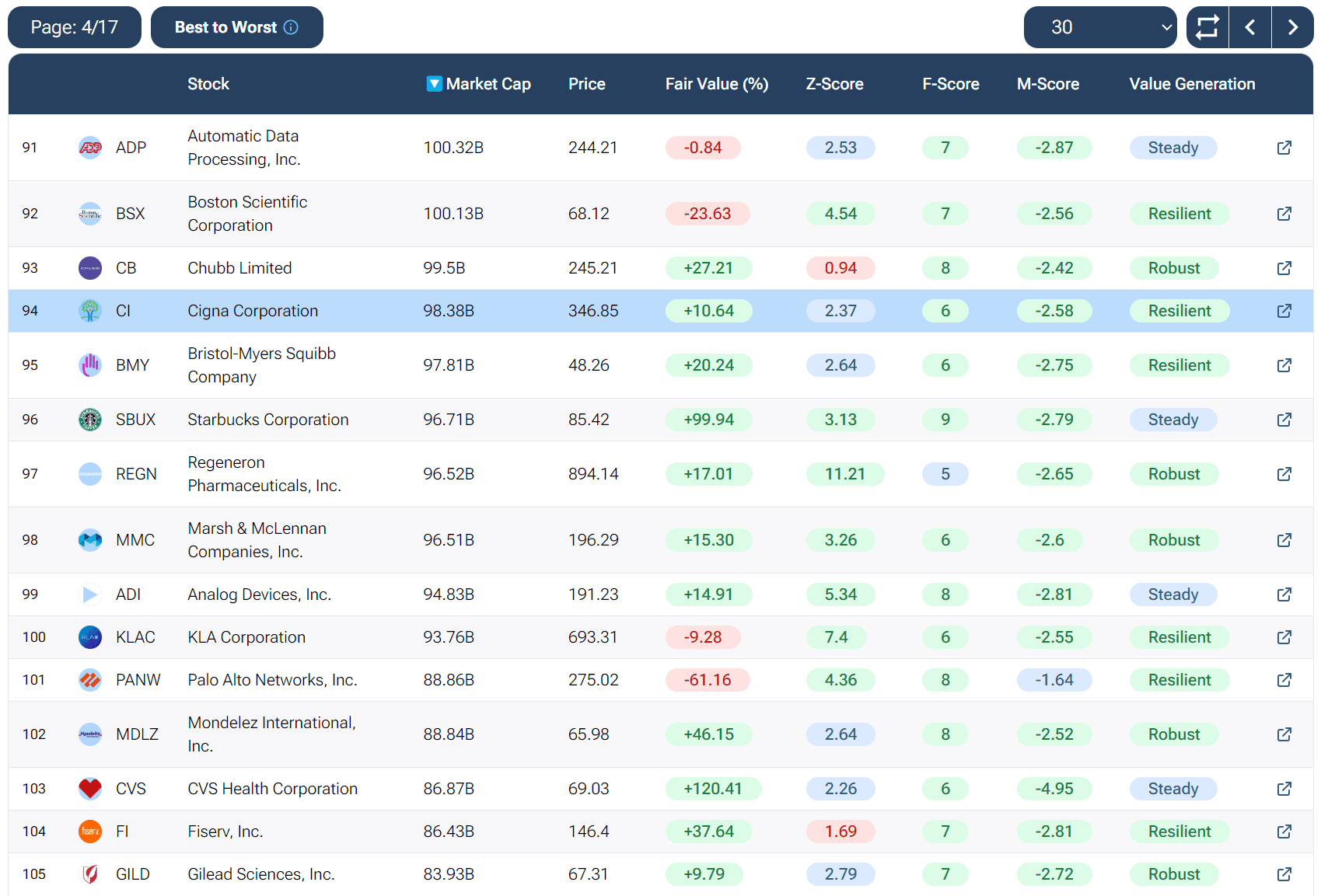The image size is (1321, 896).
Task: Open the 30 rows per page dropdown
Action: pos(1099,27)
